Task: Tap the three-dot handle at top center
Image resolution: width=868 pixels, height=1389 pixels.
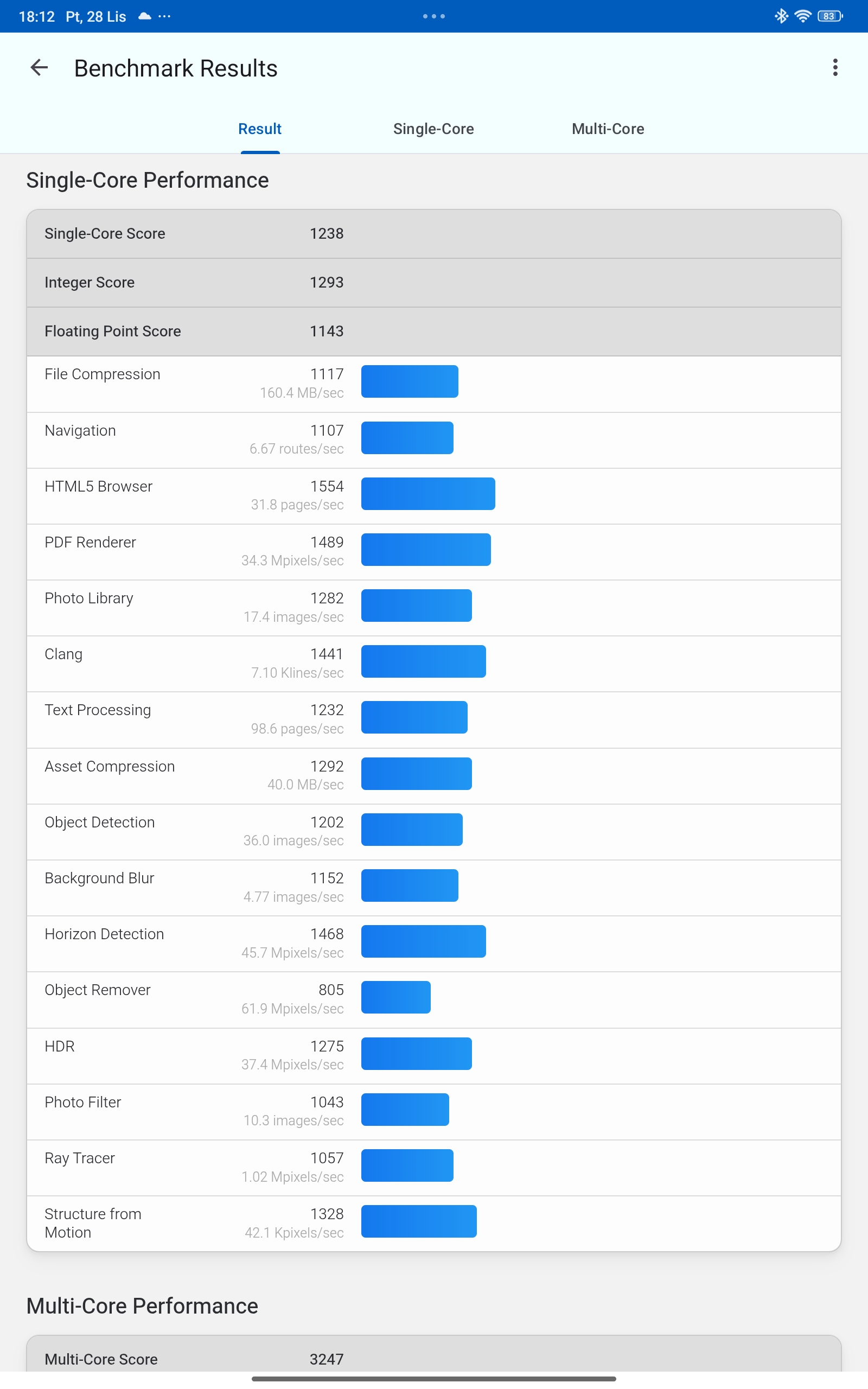Action: coord(434,16)
